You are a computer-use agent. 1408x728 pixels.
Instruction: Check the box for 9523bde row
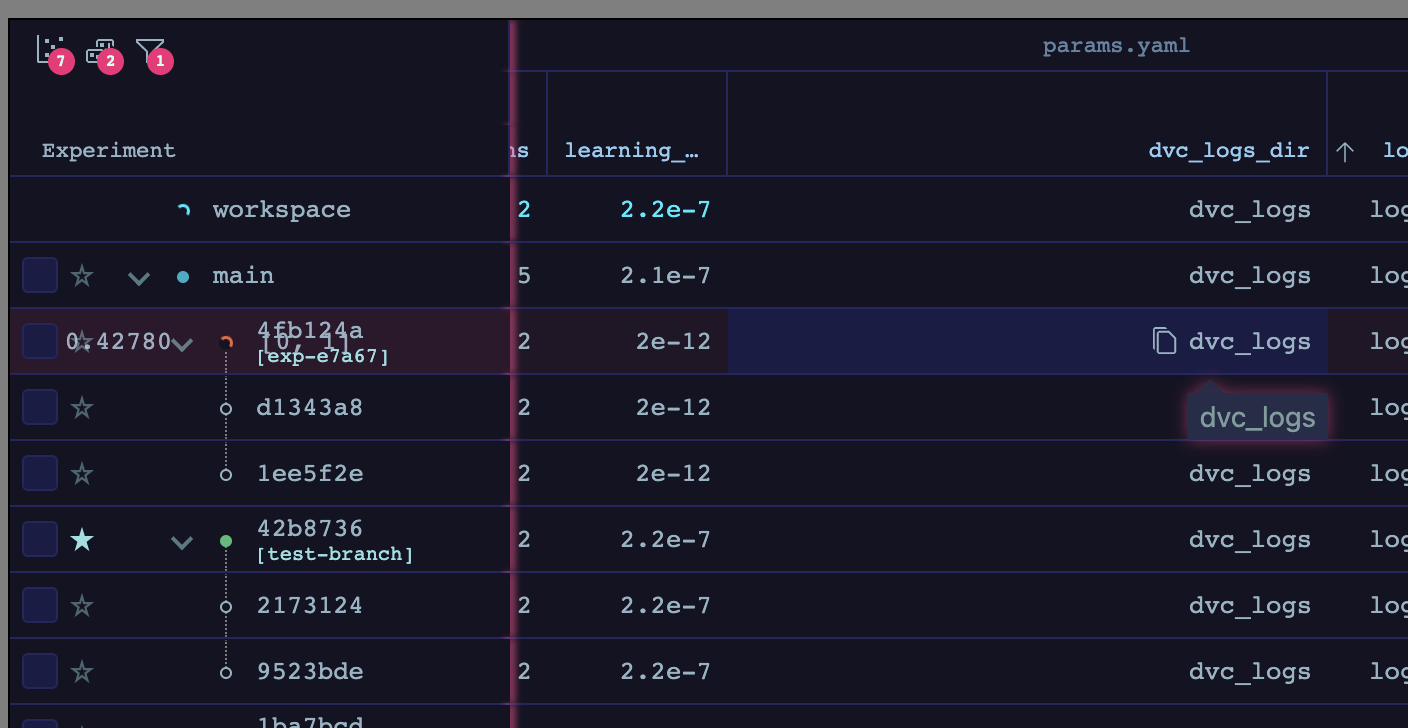(x=40, y=671)
